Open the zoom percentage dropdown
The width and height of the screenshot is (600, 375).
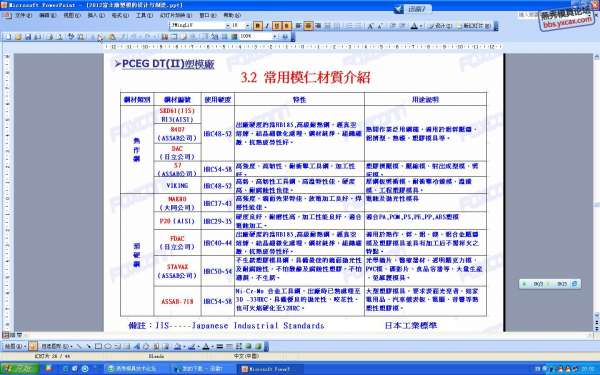point(274,36)
